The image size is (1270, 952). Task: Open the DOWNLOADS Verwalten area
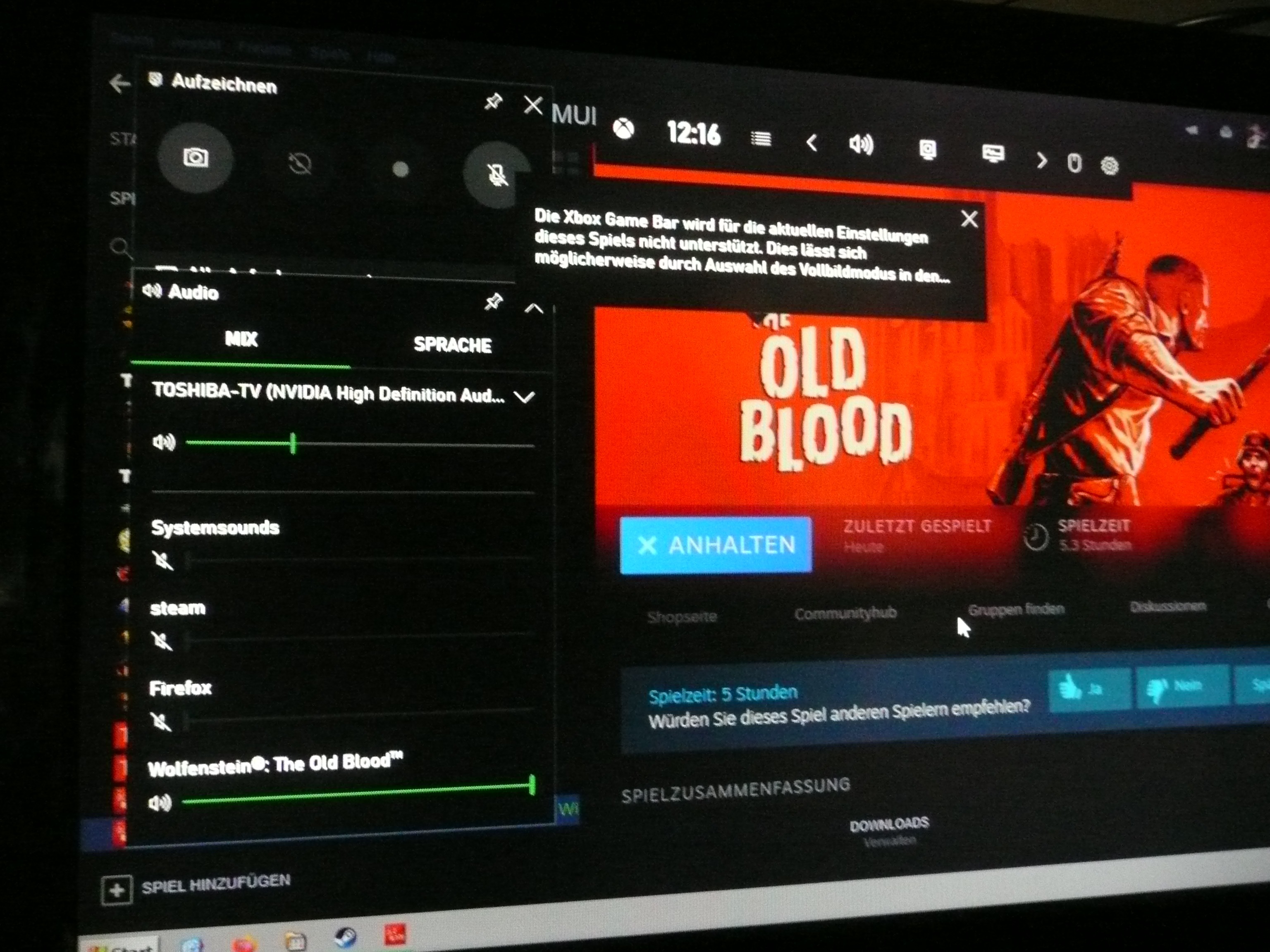point(889,831)
